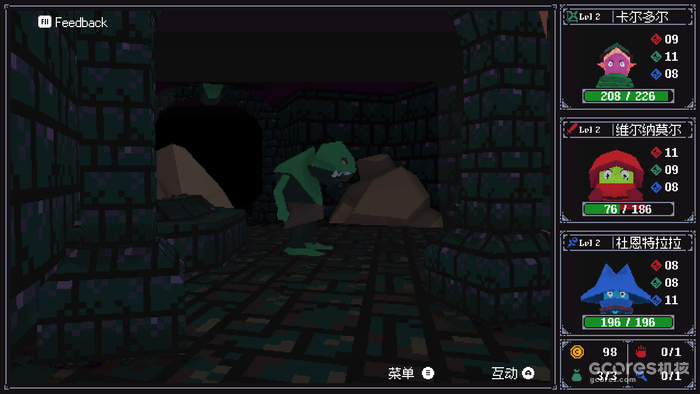Click the green bag icon
This screenshot has width=700, height=394.
576,375
